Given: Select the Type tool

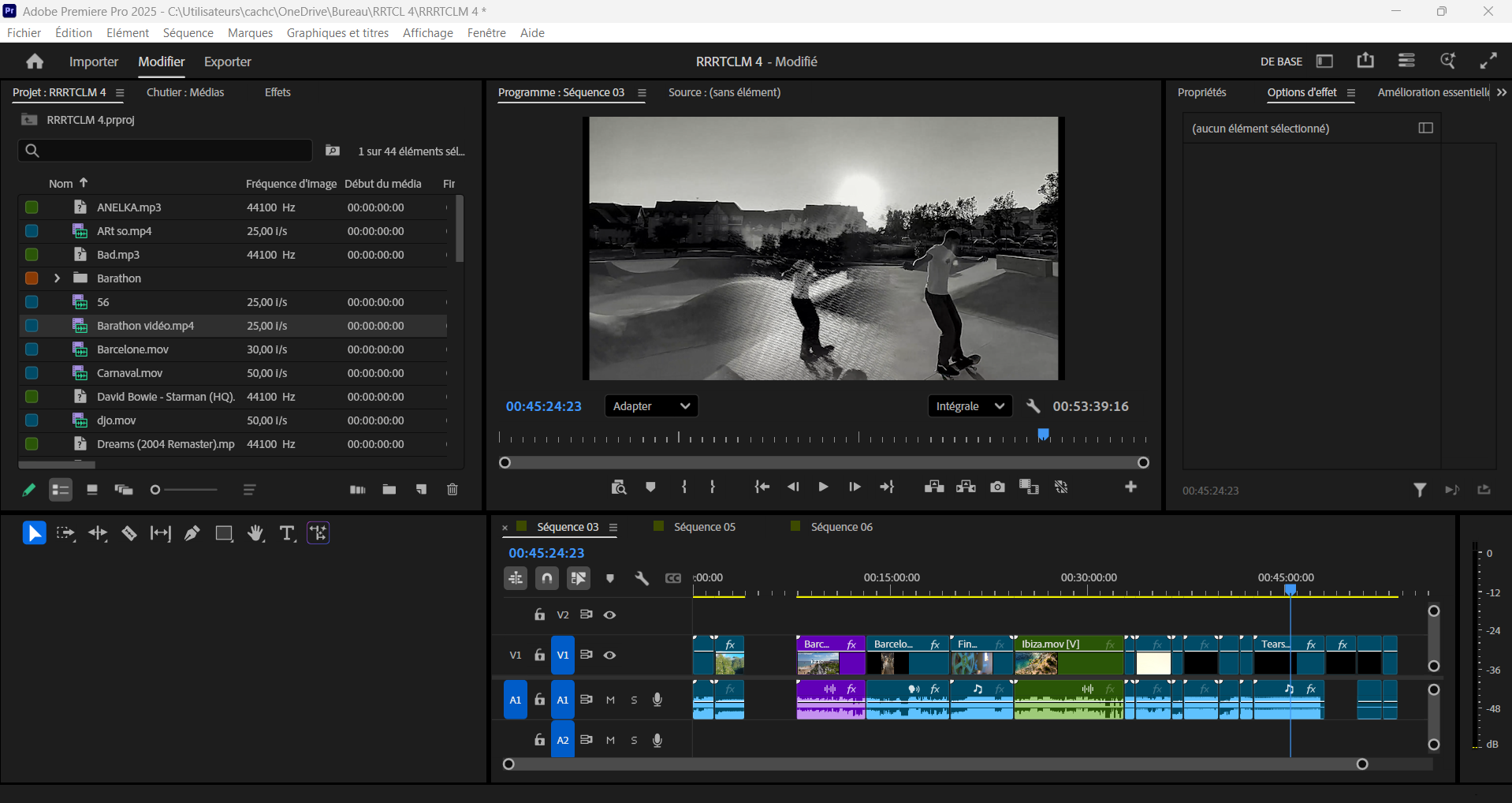Looking at the screenshot, I should pos(286,533).
